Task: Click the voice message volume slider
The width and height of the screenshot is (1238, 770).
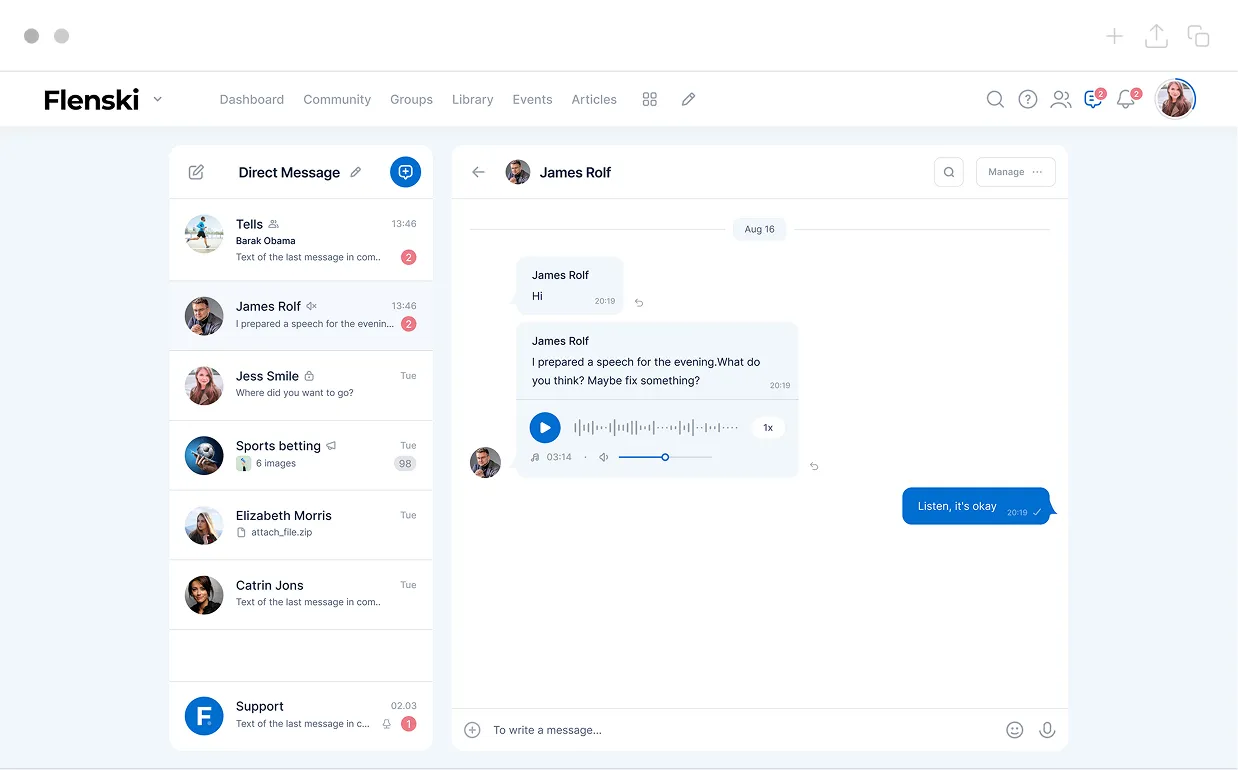Action: (x=665, y=457)
